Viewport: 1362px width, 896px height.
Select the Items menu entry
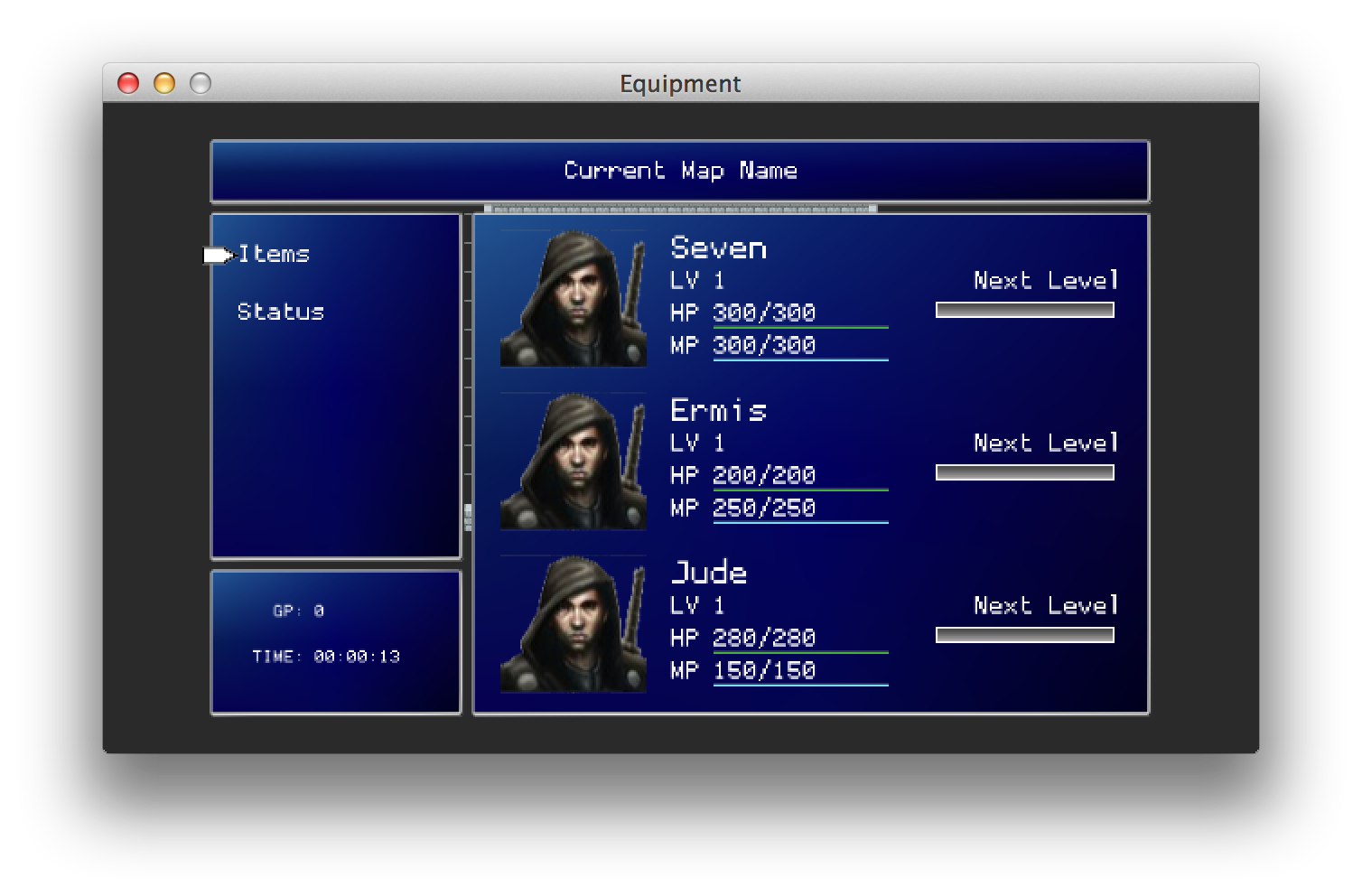(x=274, y=254)
